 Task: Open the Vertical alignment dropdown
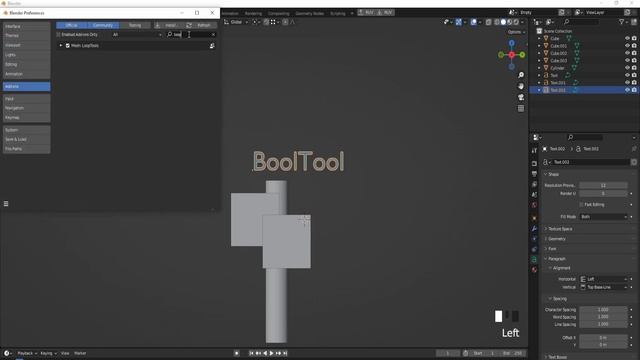[603, 287]
